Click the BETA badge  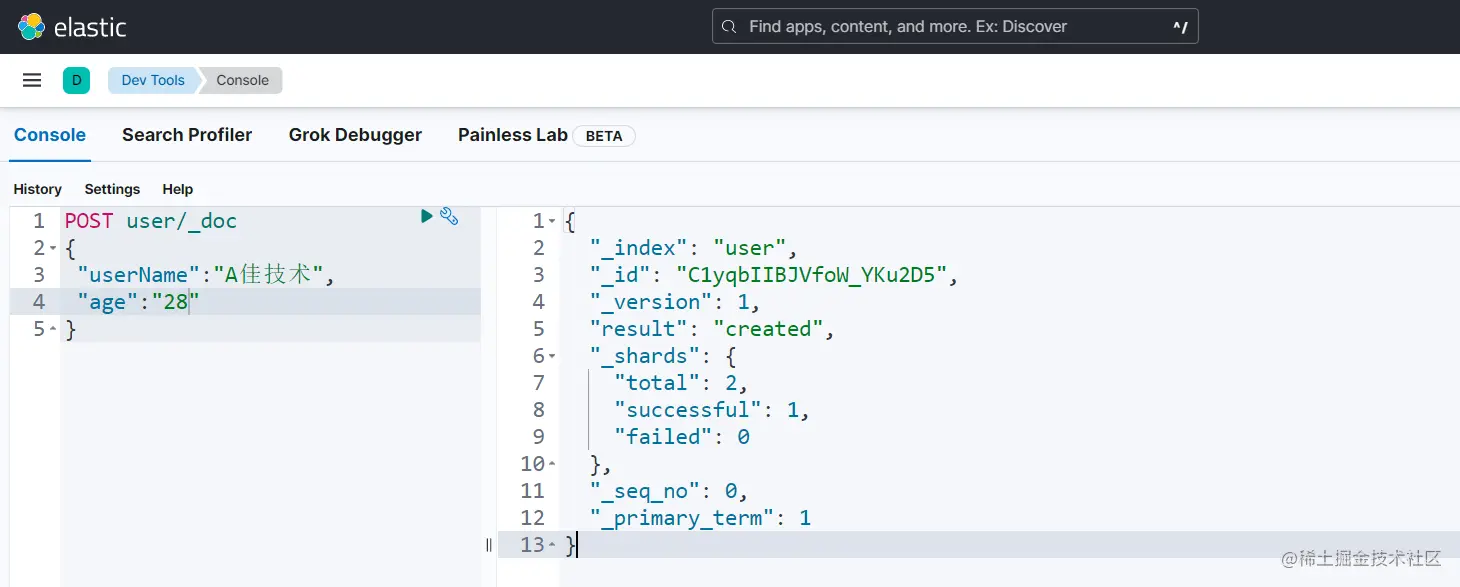click(604, 136)
